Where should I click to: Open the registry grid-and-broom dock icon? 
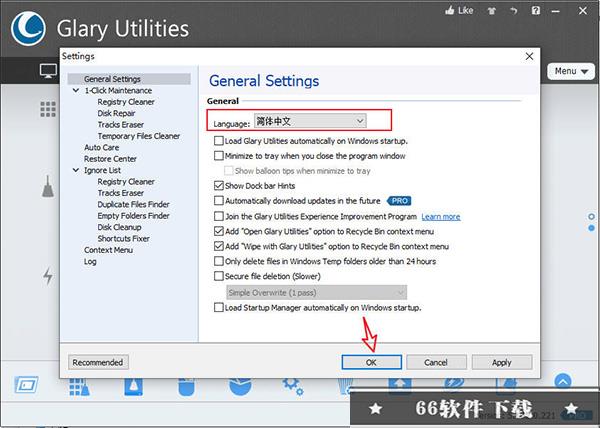pos(80,387)
